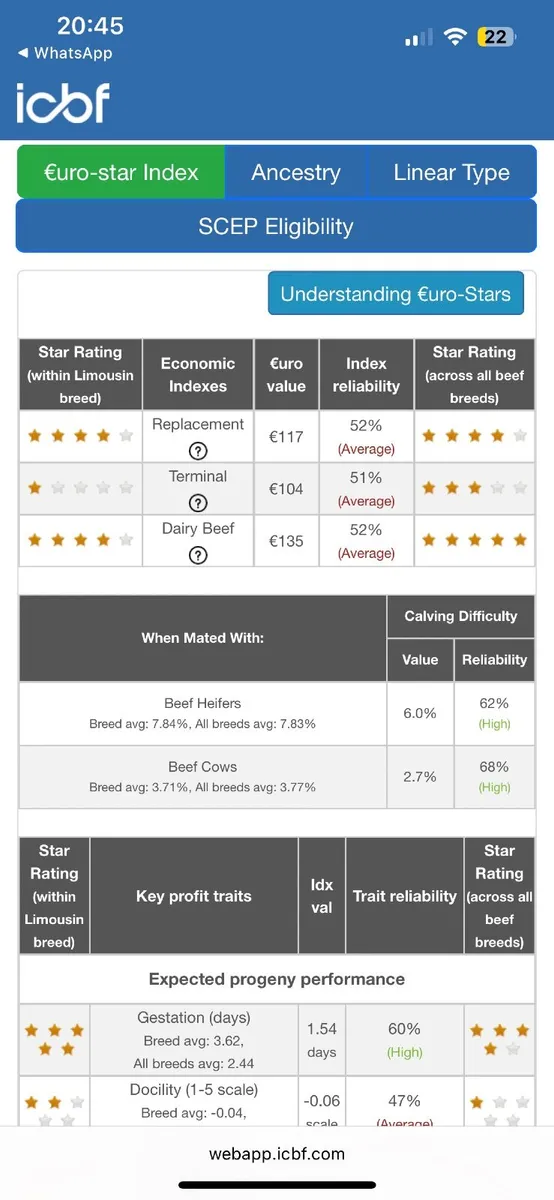Open the Understanding €uro-Stars guide
The image size is (554, 1200).
click(x=396, y=294)
